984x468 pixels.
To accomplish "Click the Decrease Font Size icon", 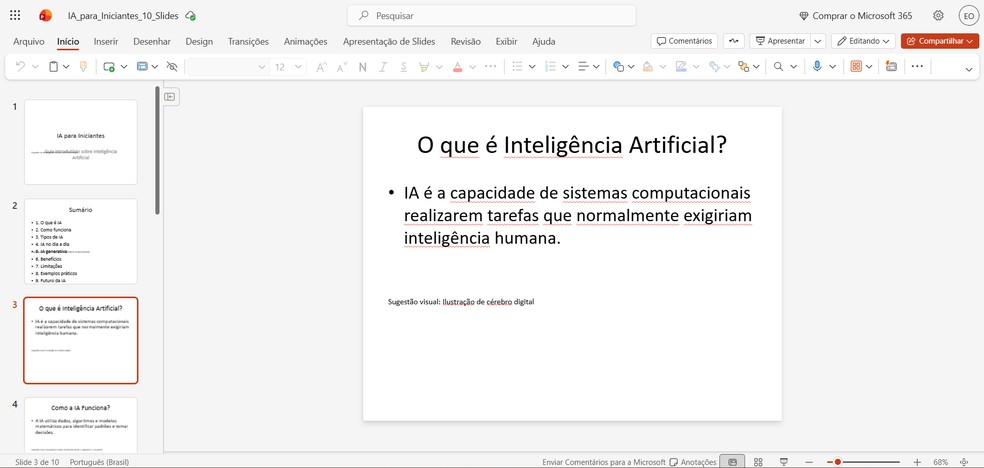I will click(x=342, y=66).
